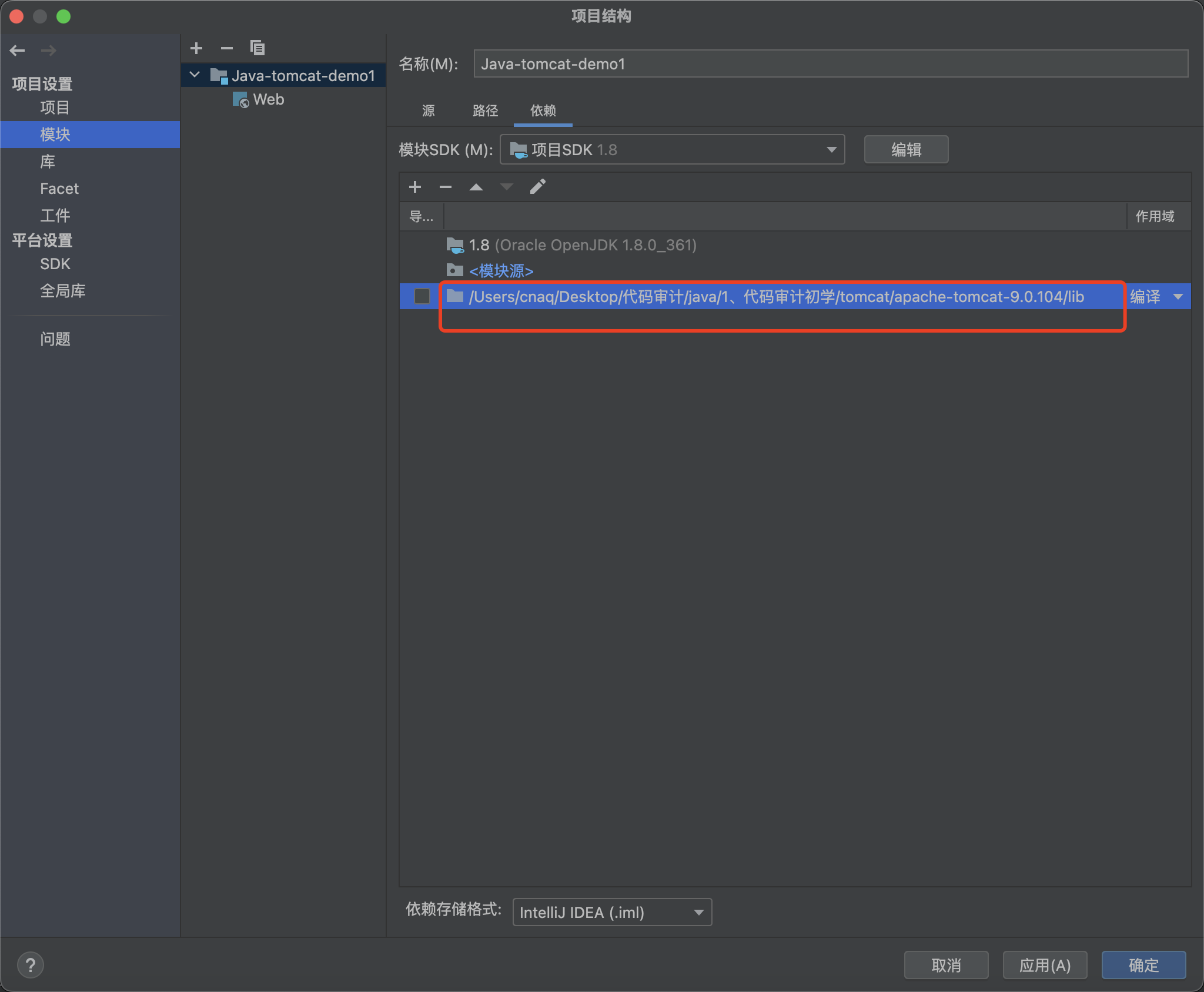Add a new dependency with plus icon
Image resolution: width=1204 pixels, height=992 pixels.
click(x=415, y=187)
